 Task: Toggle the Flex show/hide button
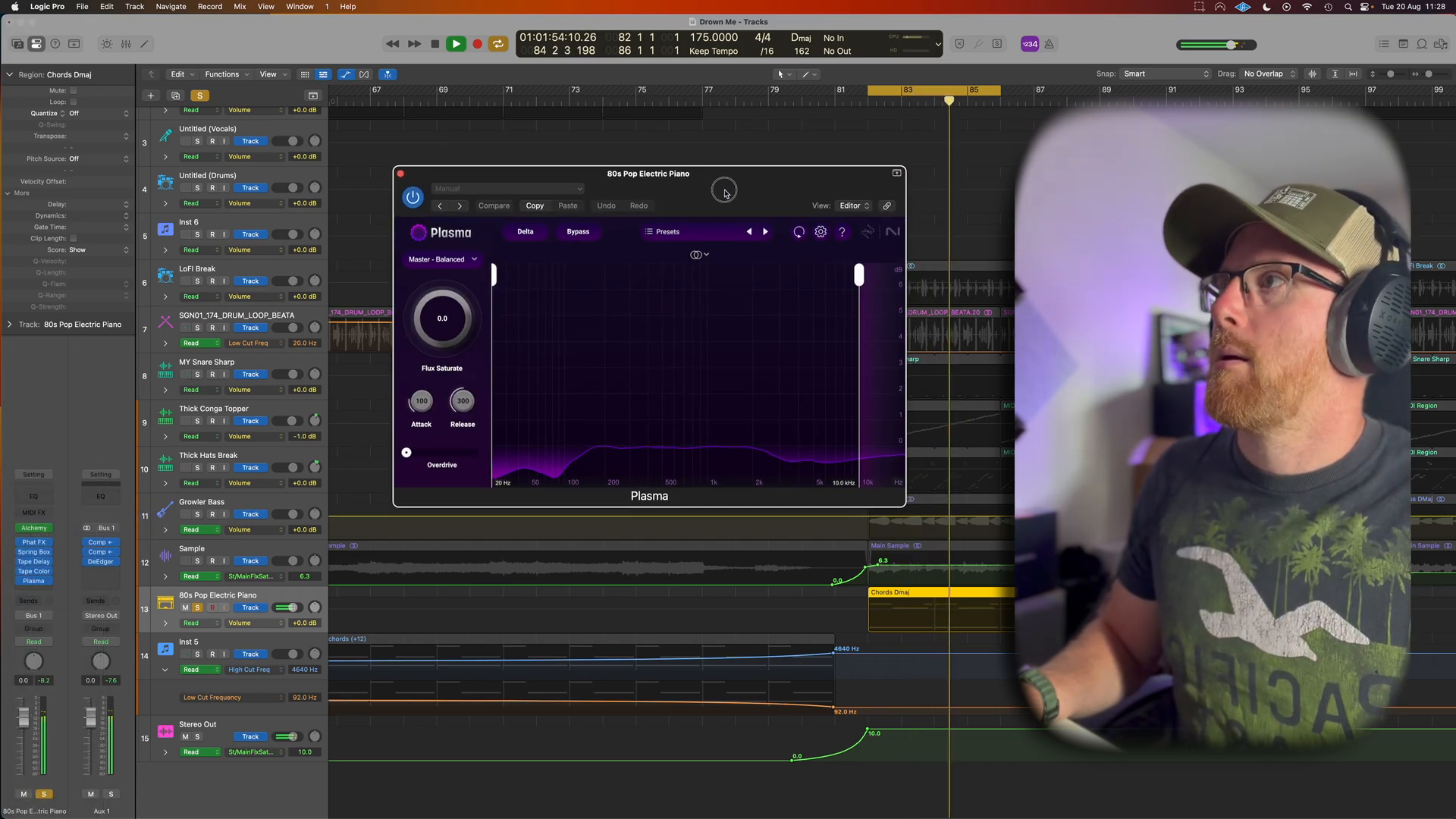click(x=364, y=74)
